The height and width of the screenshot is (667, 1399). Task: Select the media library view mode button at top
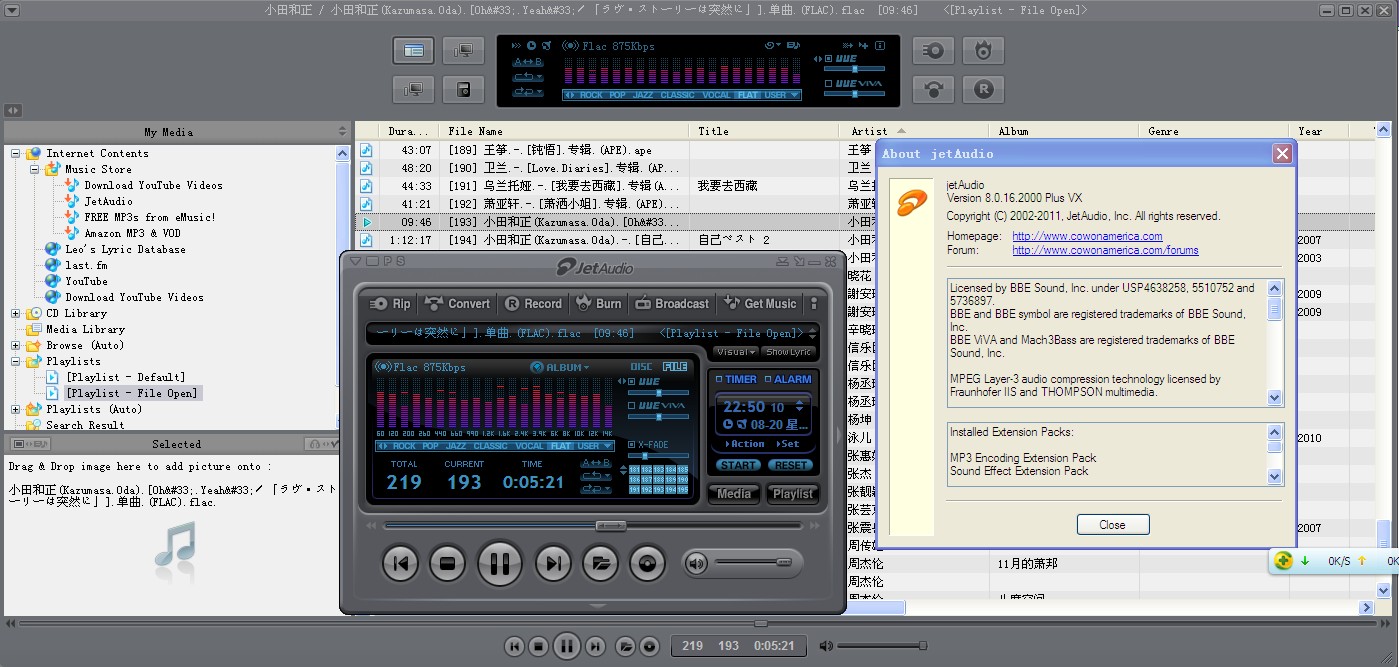pyautogui.click(x=413, y=50)
